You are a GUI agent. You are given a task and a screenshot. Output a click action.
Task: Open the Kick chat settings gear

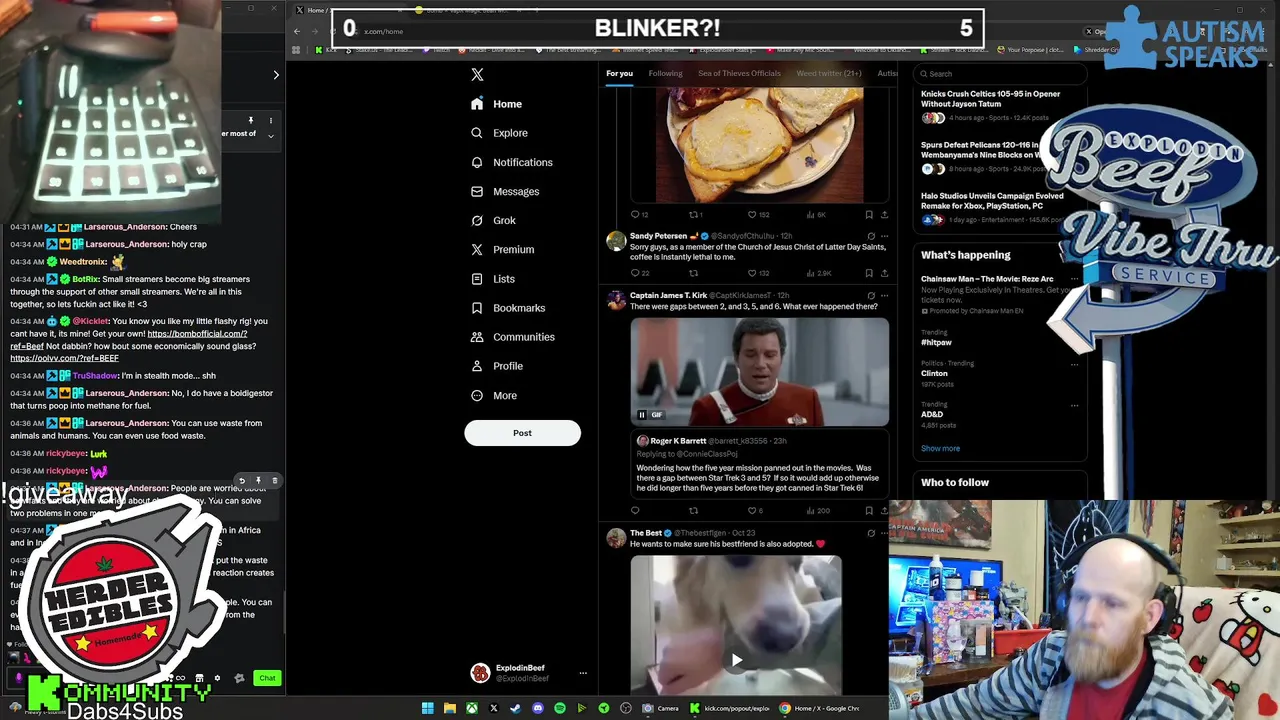pyautogui.click(x=217, y=678)
